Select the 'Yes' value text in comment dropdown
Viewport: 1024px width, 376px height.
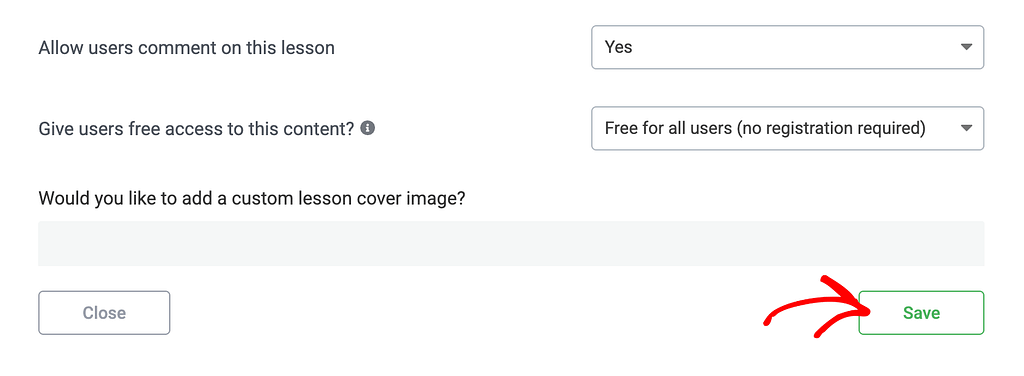coord(618,47)
